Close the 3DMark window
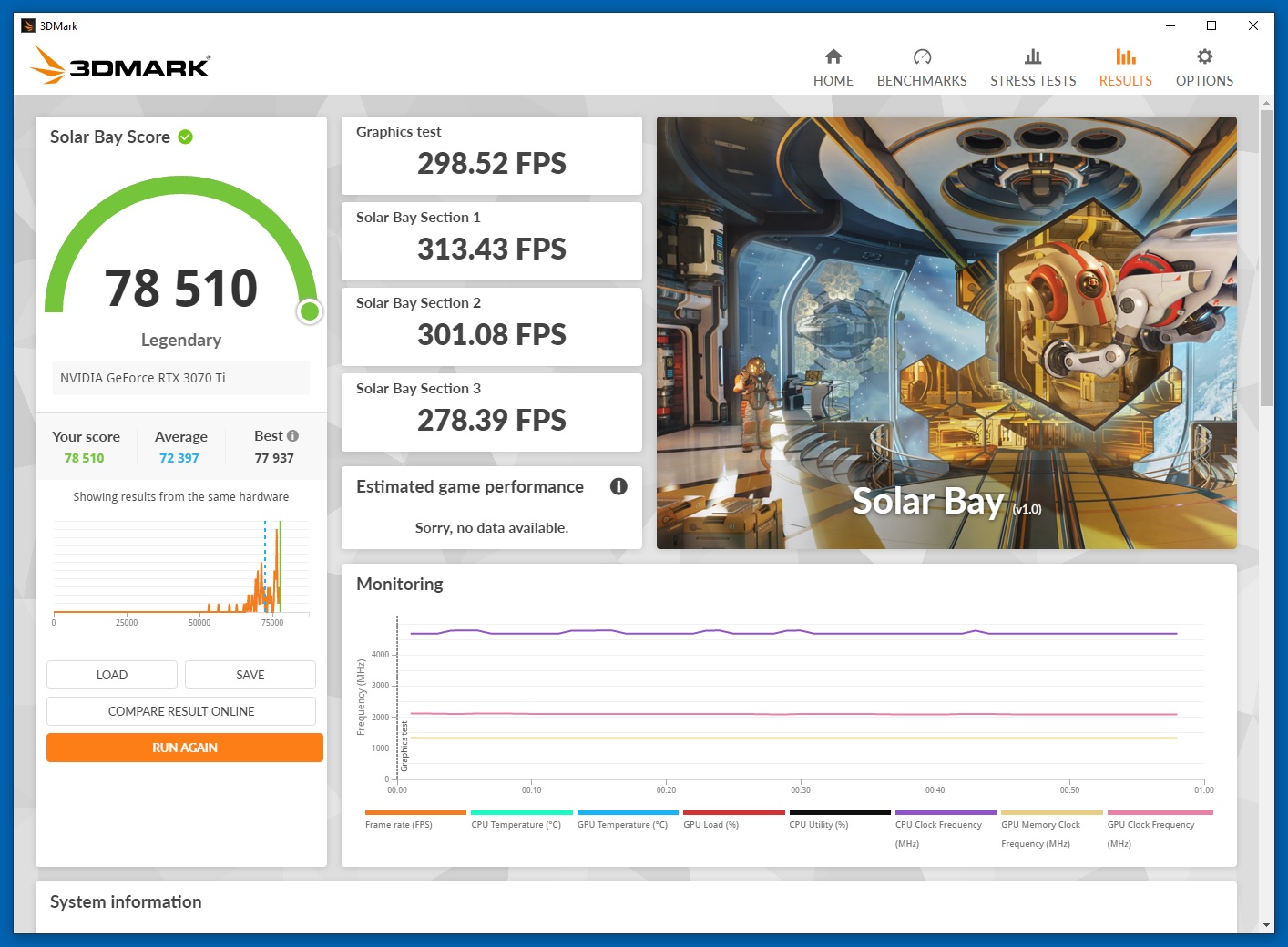The image size is (1288, 947). [x=1253, y=25]
